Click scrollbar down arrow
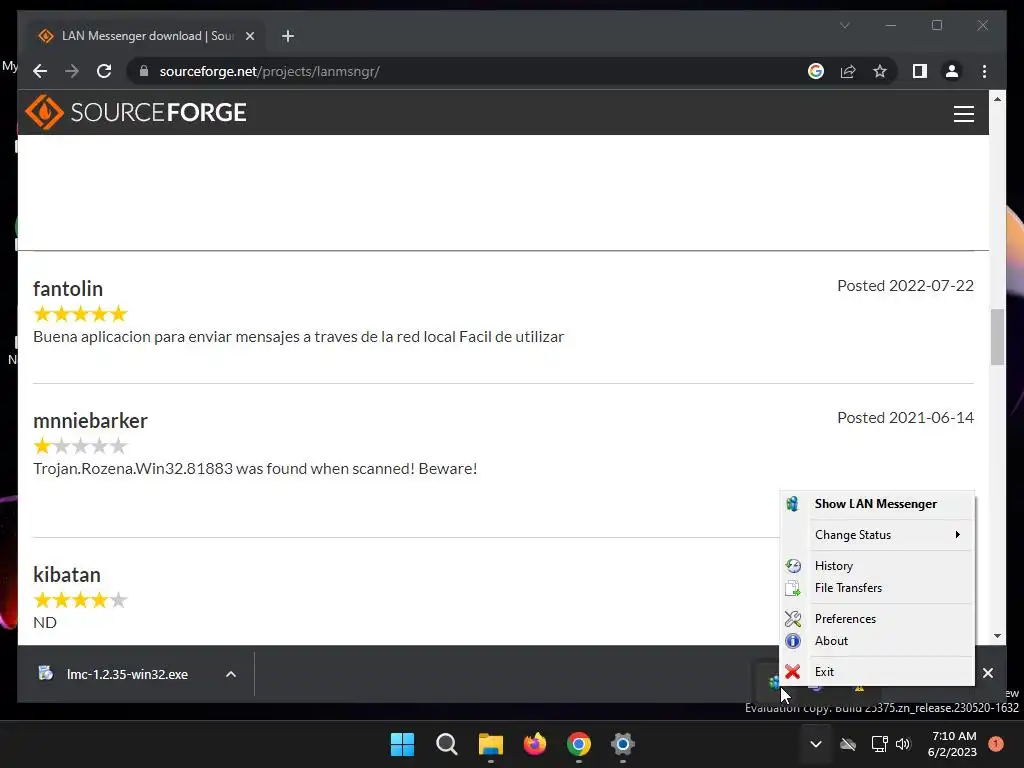 tap(997, 635)
